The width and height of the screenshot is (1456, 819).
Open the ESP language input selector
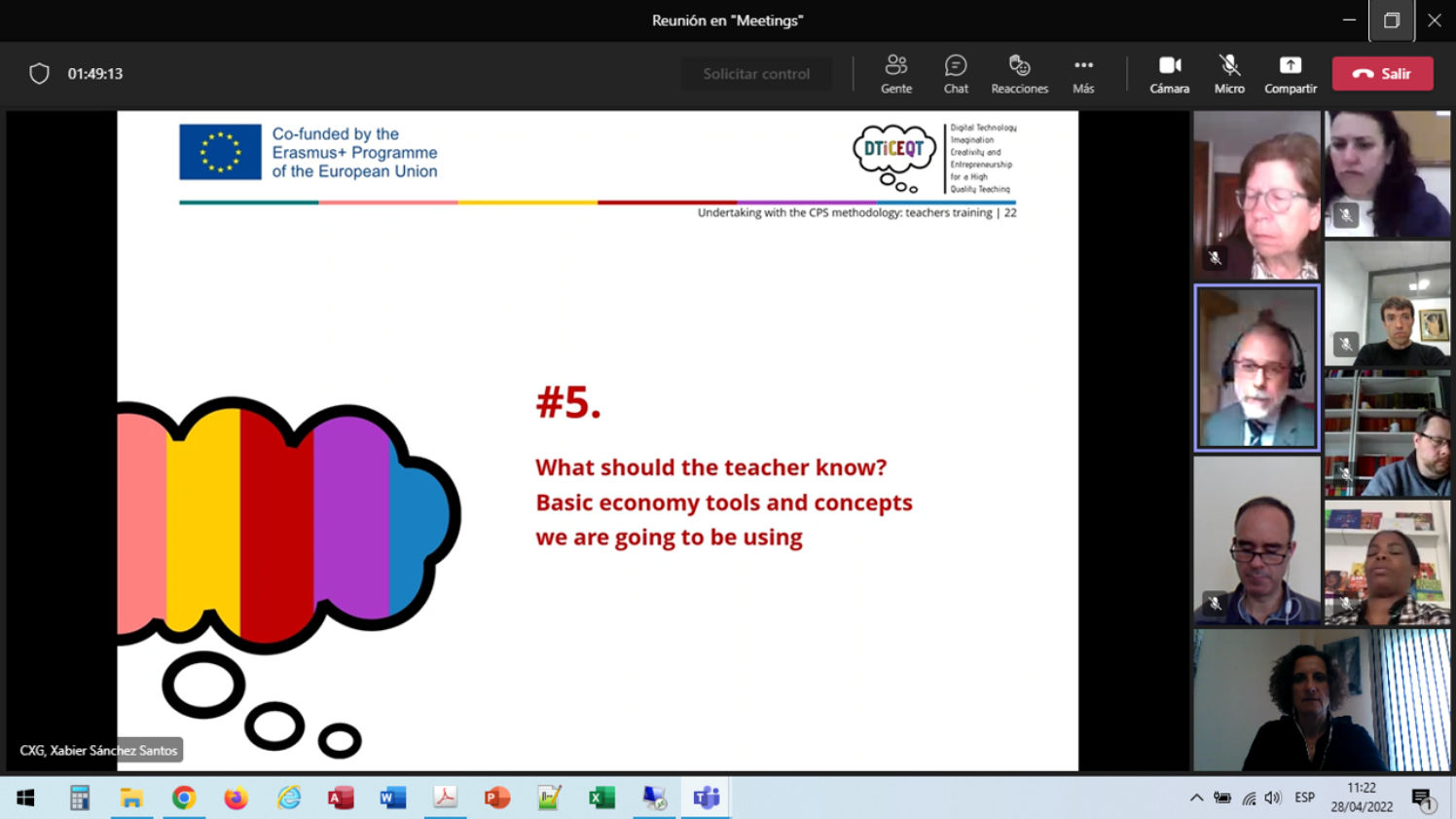(1304, 798)
